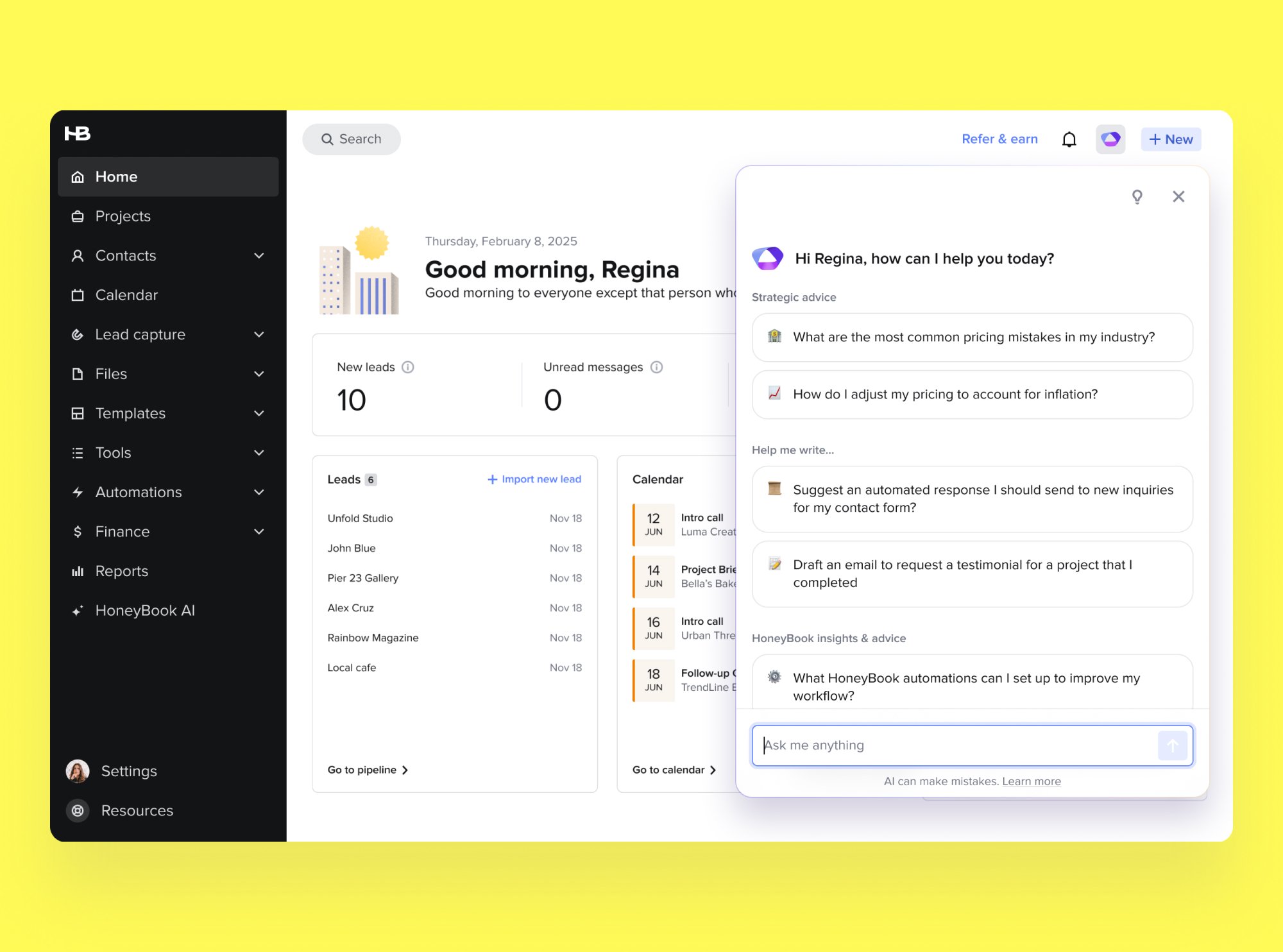The width and height of the screenshot is (1283, 952).
Task: Click the send arrow button
Action: pyautogui.click(x=1173, y=745)
